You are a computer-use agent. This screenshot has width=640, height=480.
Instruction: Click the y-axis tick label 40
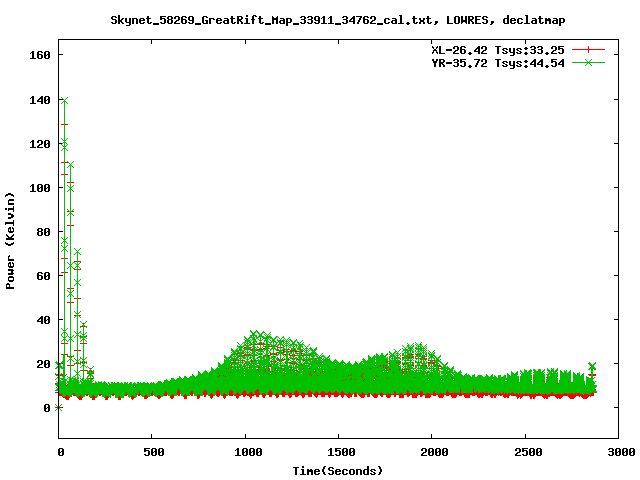click(x=43, y=320)
